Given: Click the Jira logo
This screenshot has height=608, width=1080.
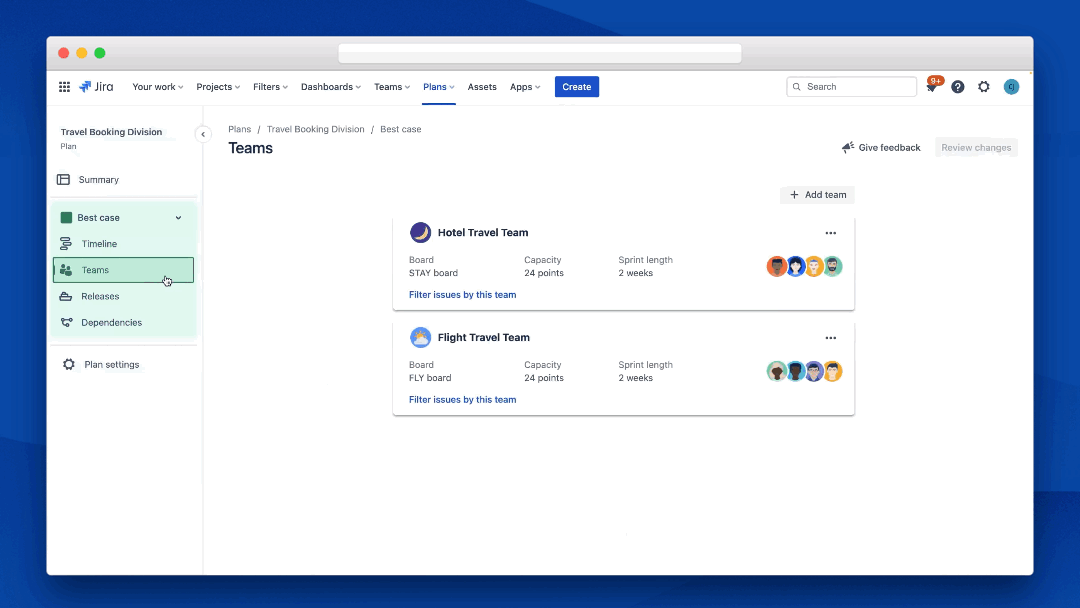Looking at the screenshot, I should [96, 87].
